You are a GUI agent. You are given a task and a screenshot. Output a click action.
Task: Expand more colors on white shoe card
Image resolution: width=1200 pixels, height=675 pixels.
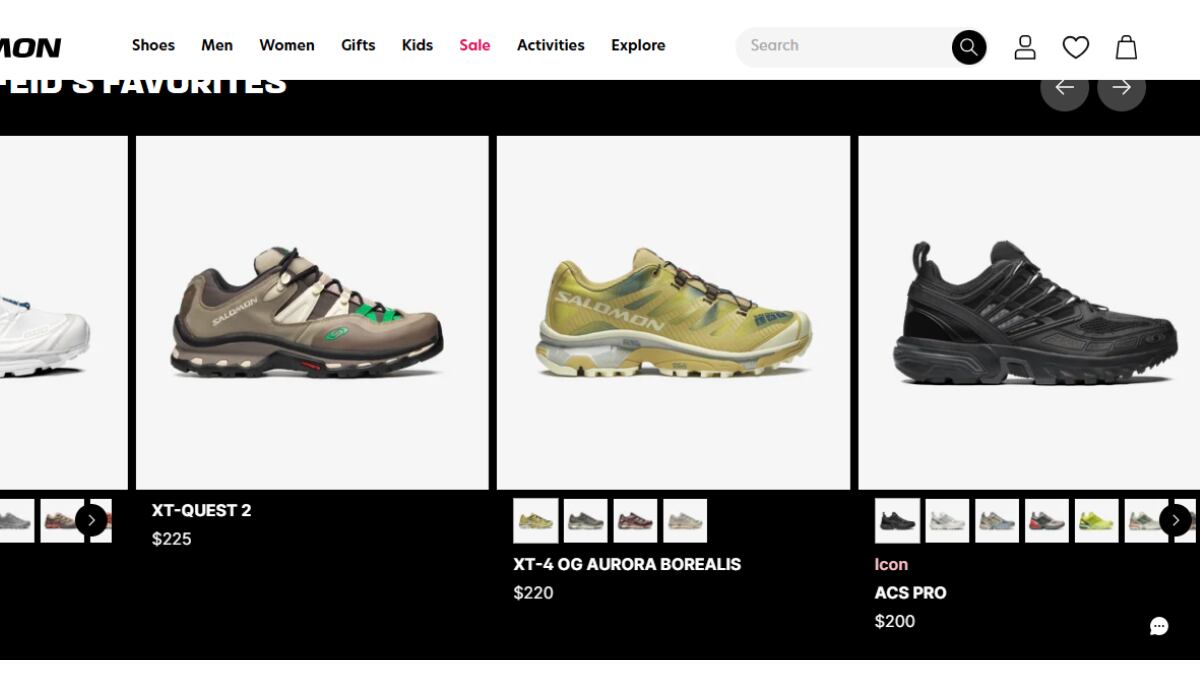pyautogui.click(x=91, y=520)
